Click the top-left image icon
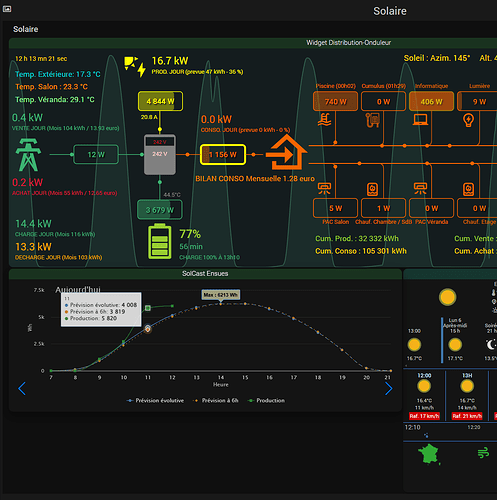The height and width of the screenshot is (500, 497). 7,9
